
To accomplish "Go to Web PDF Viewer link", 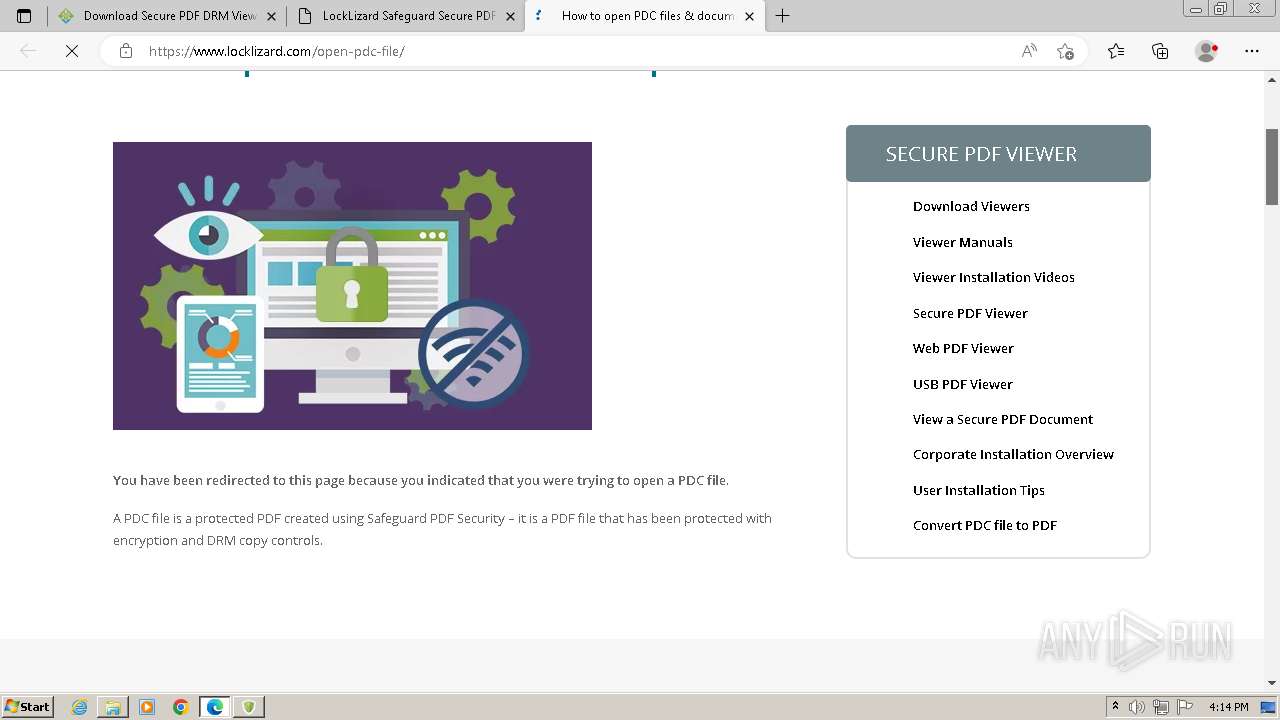I will point(963,348).
